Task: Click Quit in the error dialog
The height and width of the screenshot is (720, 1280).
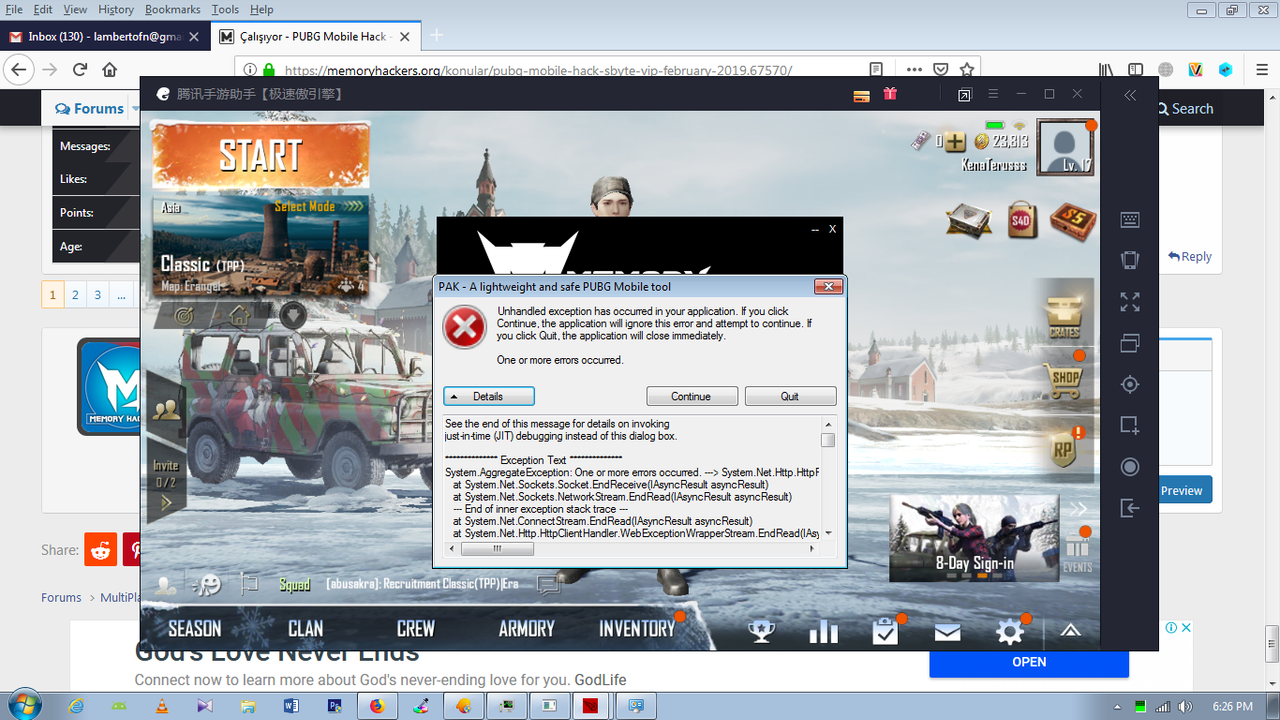Action: (x=790, y=396)
